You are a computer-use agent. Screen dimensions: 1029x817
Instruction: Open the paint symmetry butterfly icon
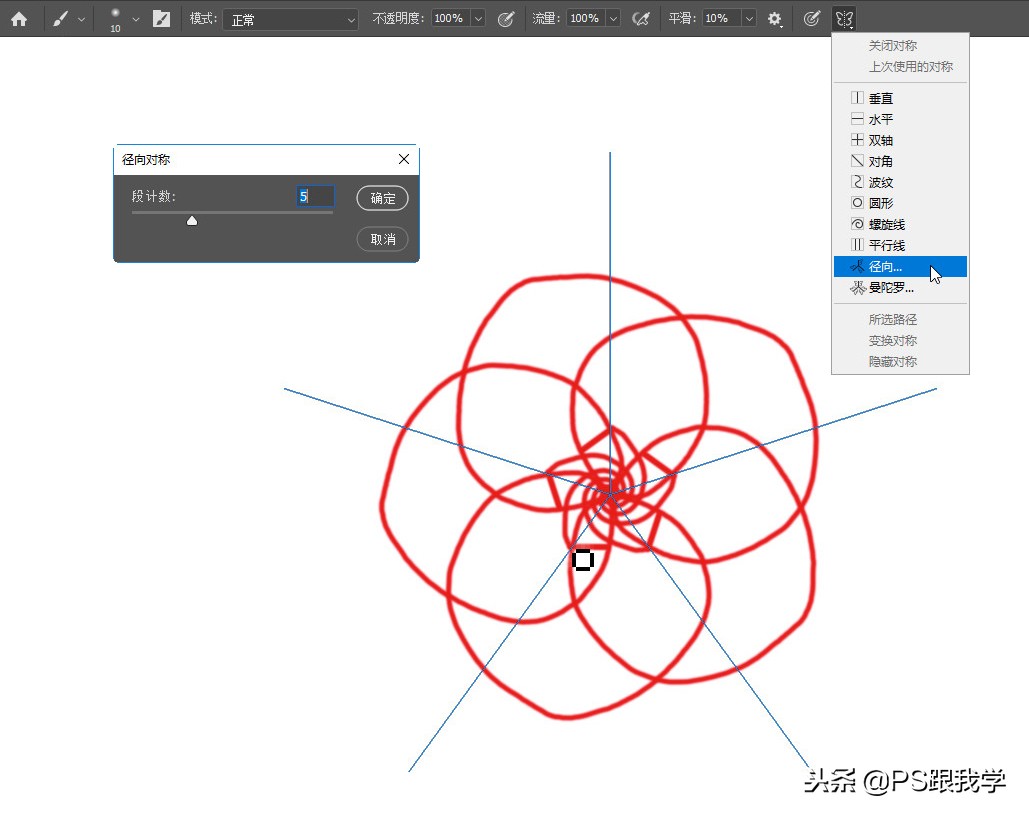point(844,17)
